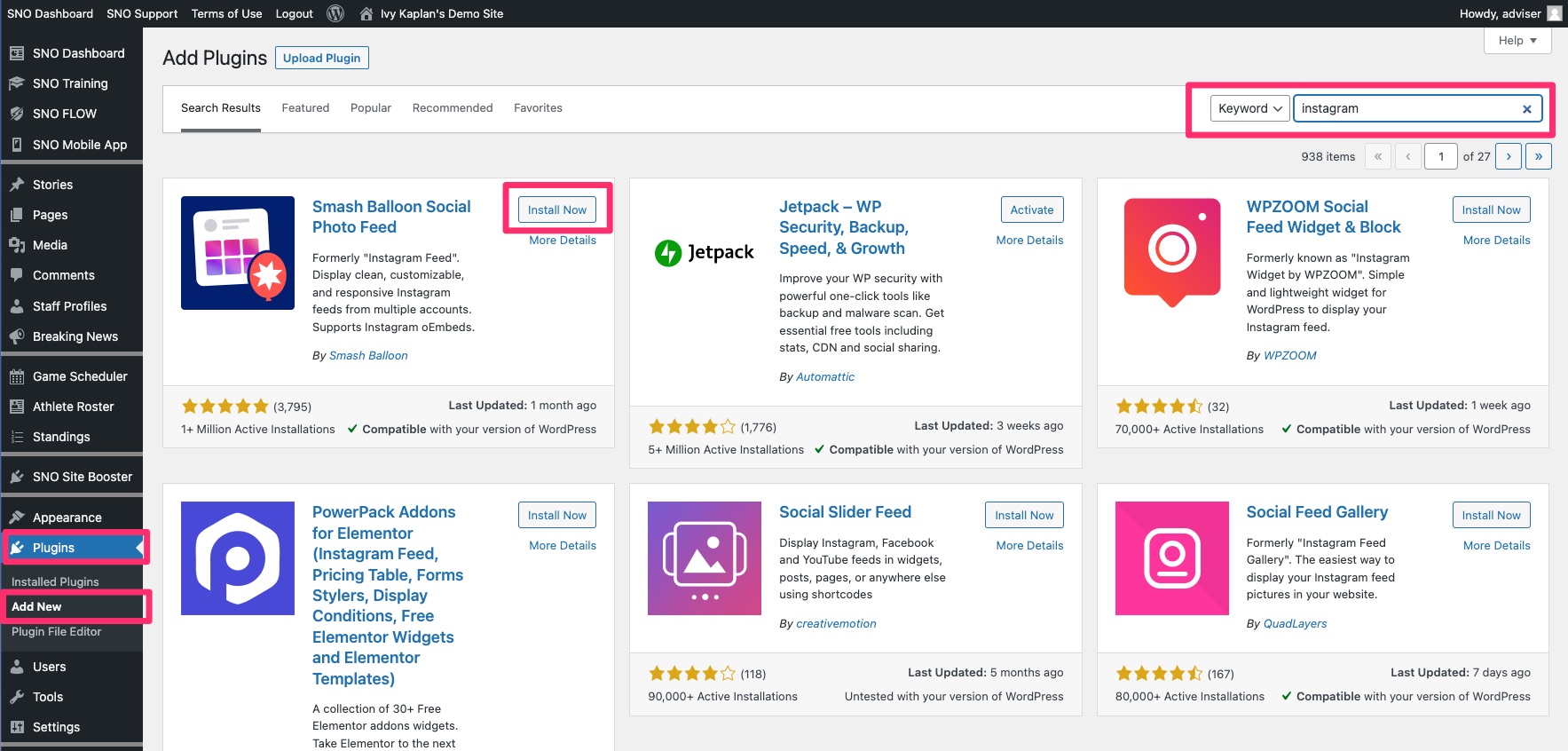The image size is (1568, 751).
Task: Open the Social Feed Gallery title link
Action: (1317, 512)
